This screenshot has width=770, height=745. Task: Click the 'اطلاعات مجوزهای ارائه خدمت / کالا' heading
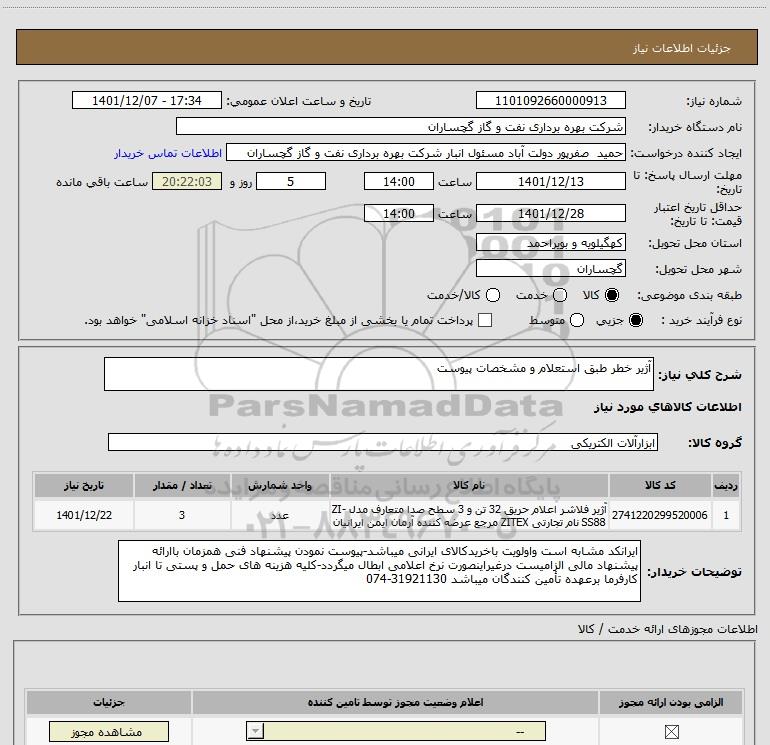[x=668, y=629]
